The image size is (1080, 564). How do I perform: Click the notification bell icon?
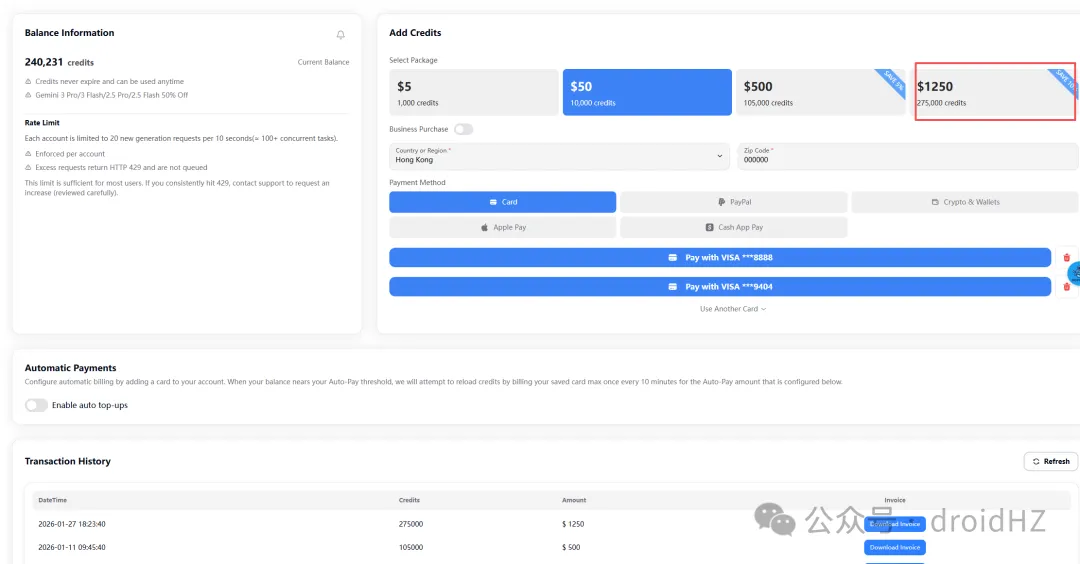pos(340,35)
